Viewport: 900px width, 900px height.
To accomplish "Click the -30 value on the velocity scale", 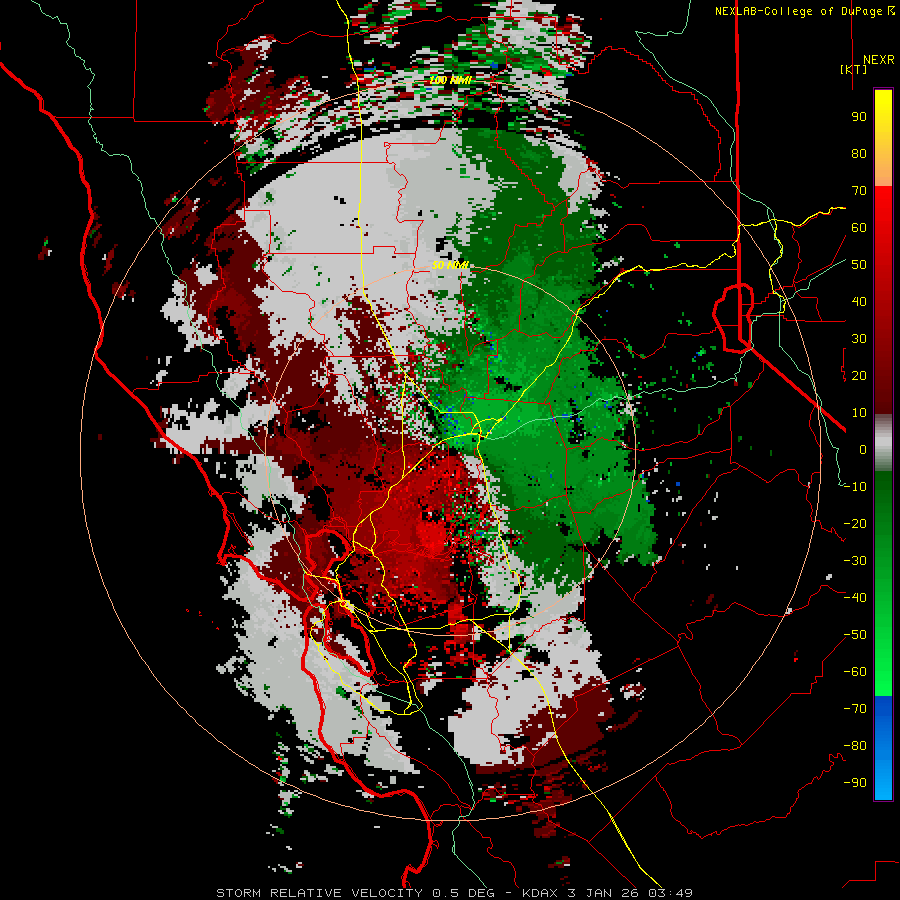I will [855, 561].
